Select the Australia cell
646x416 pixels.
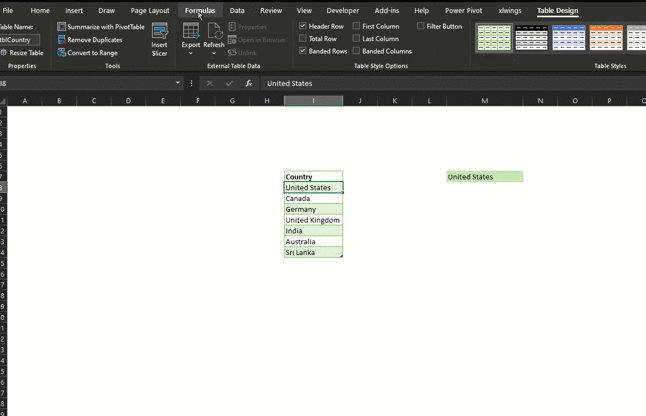coord(313,241)
